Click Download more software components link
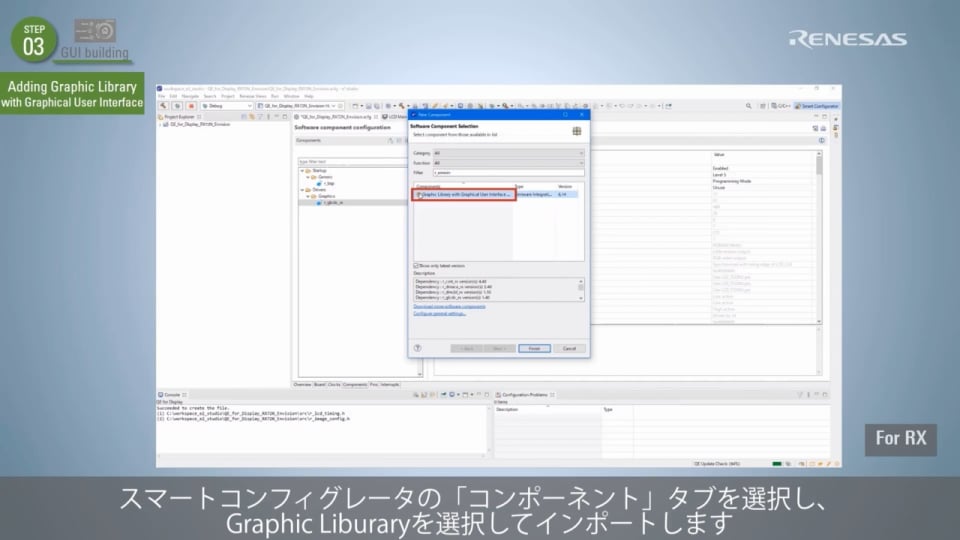 point(450,306)
